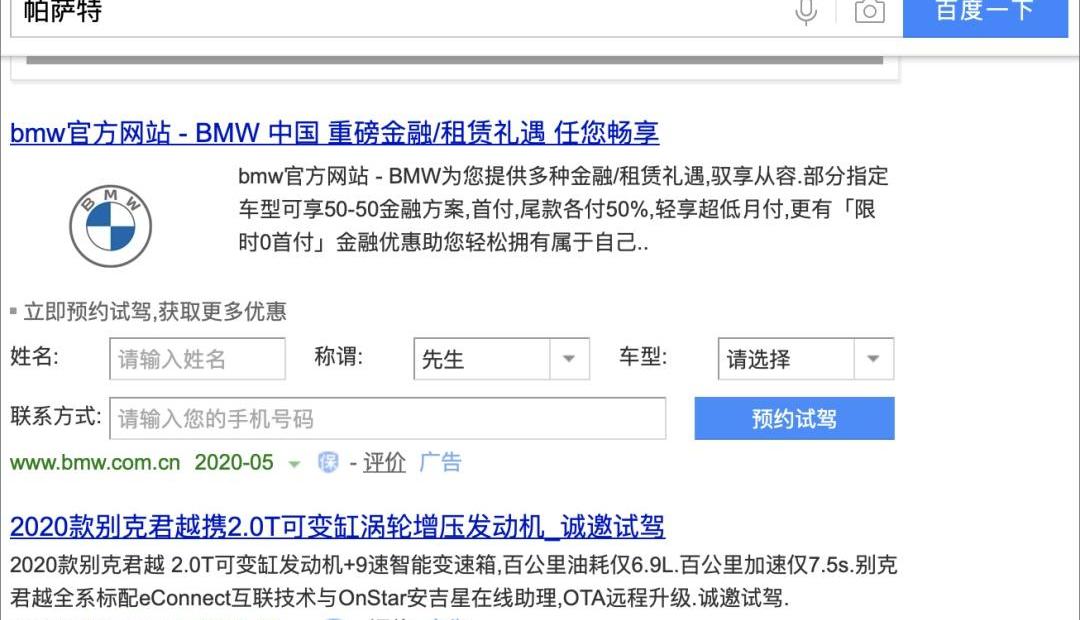This screenshot has width=1080, height=620.
Task: Click the 别克君越 description snippet text
Action: tap(453, 581)
